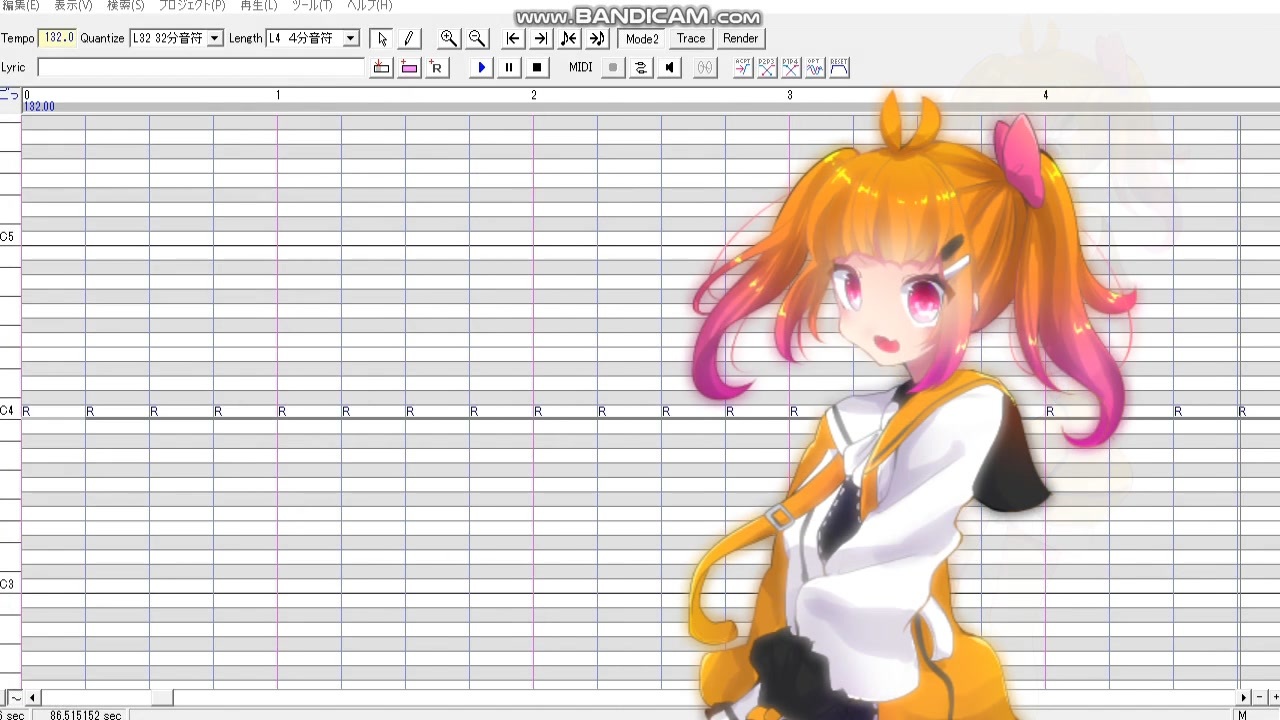
Task: Click the horizontal scrollbar thumb at bottom
Action: [162, 698]
